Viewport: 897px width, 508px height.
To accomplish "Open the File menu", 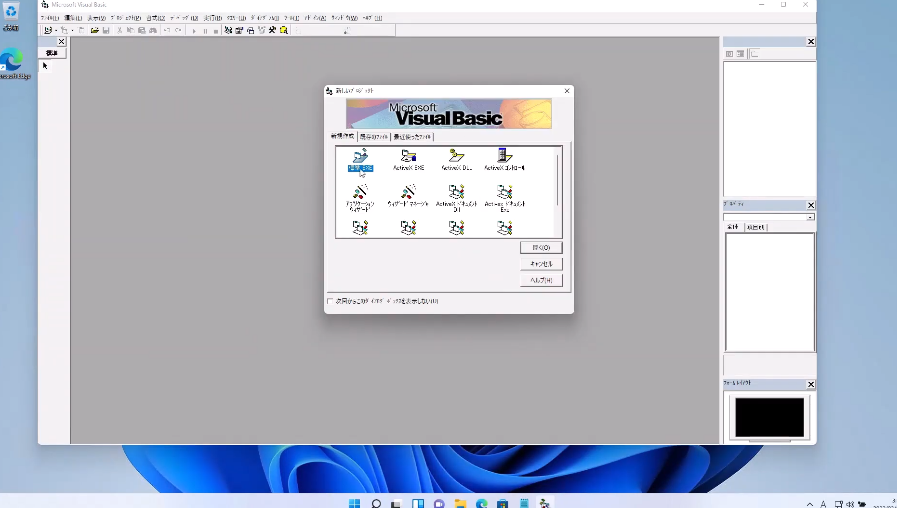I will point(50,18).
